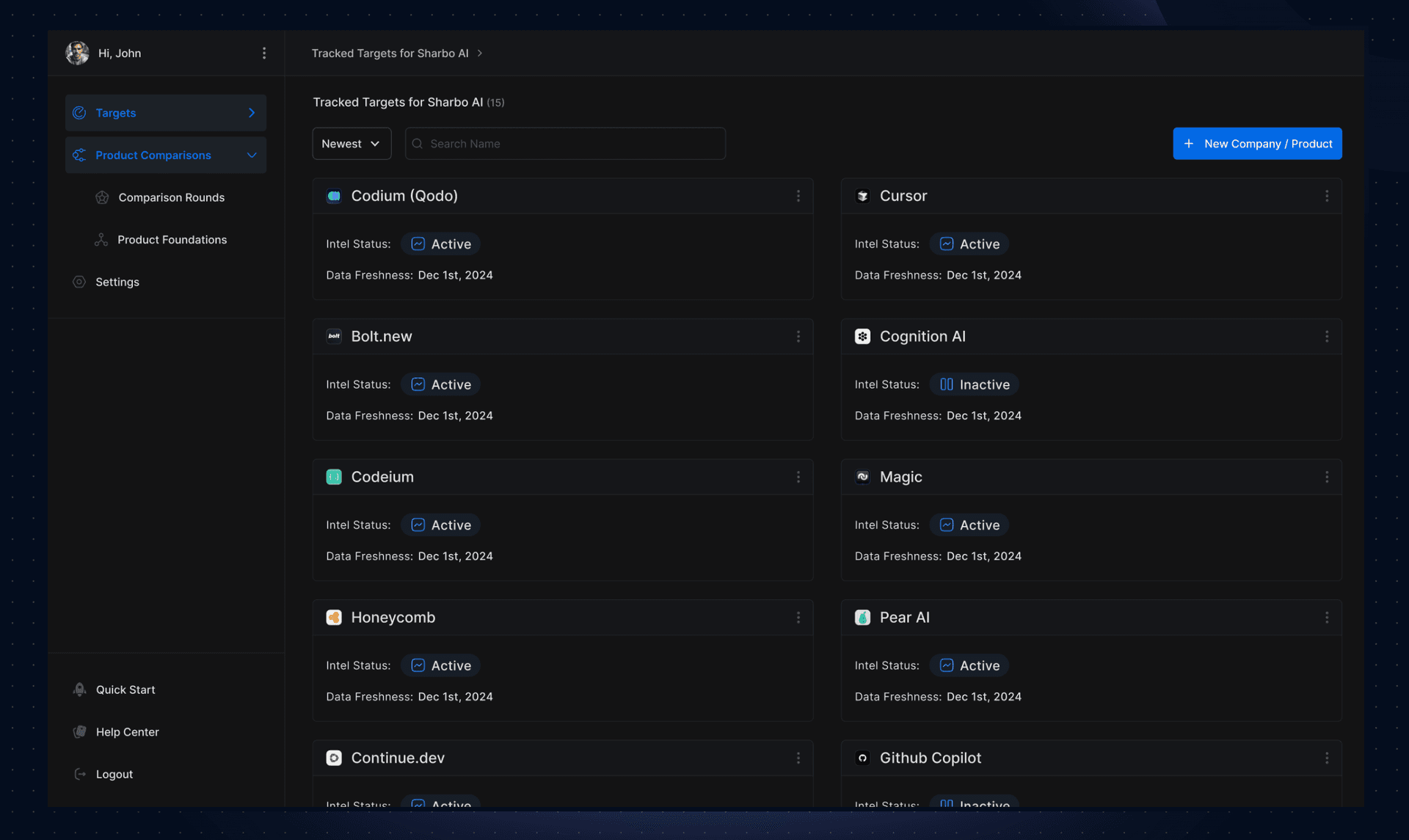Screen dimensions: 1409x840
Task: Click the Logout icon
Action: click(80, 774)
